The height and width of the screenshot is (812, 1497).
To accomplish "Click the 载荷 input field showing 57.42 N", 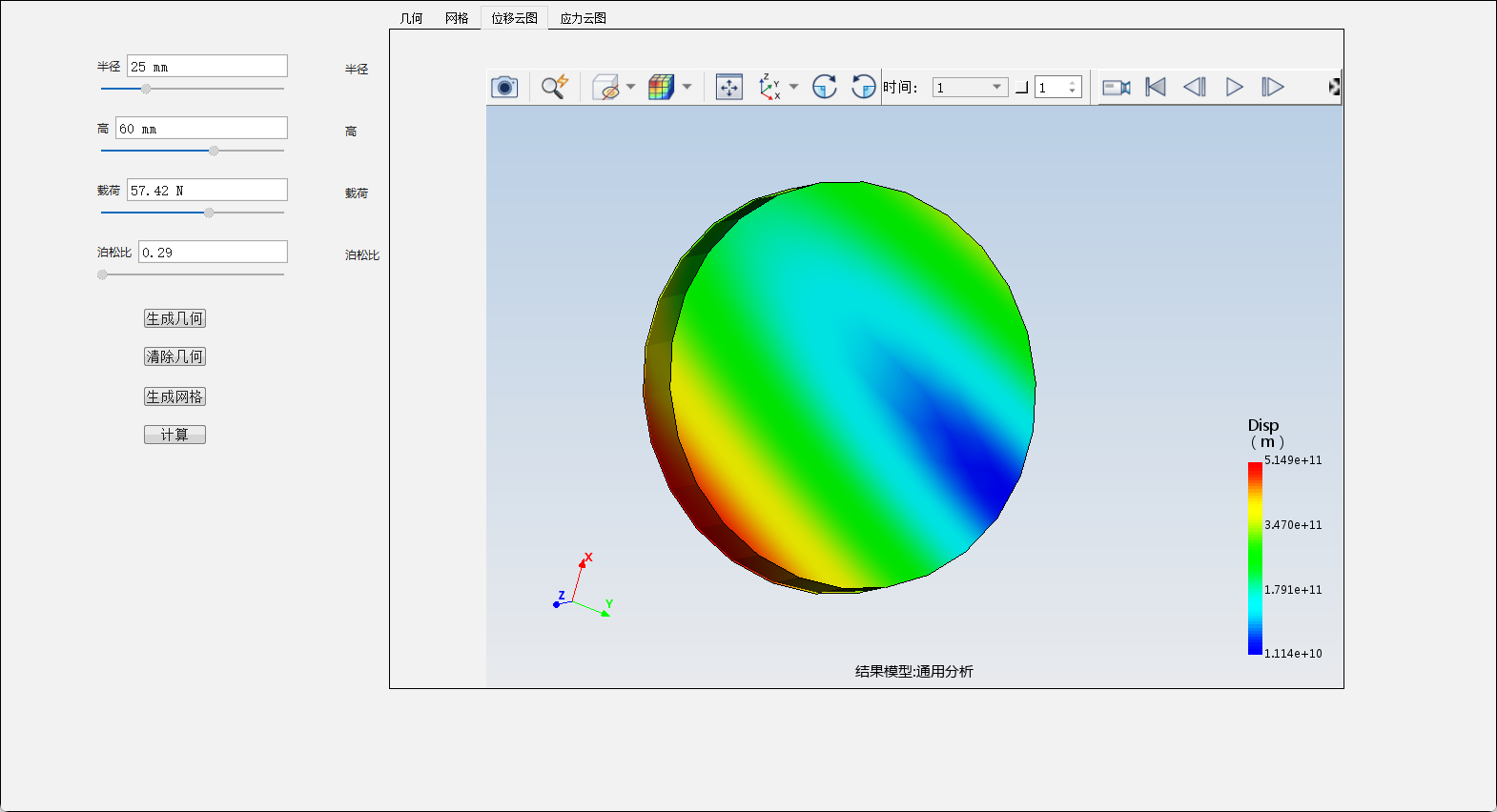I will click(207, 190).
